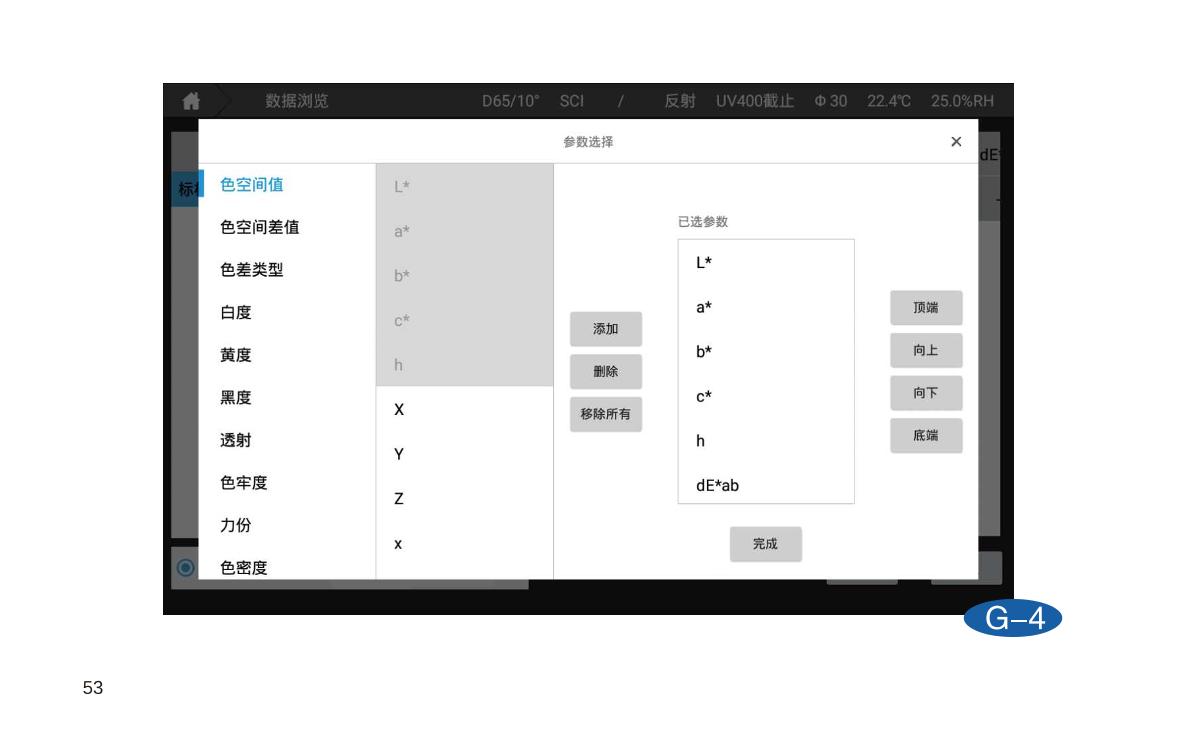Choose h in the 已选参数 list
Viewport: 1200px width, 748px height.
pos(701,441)
